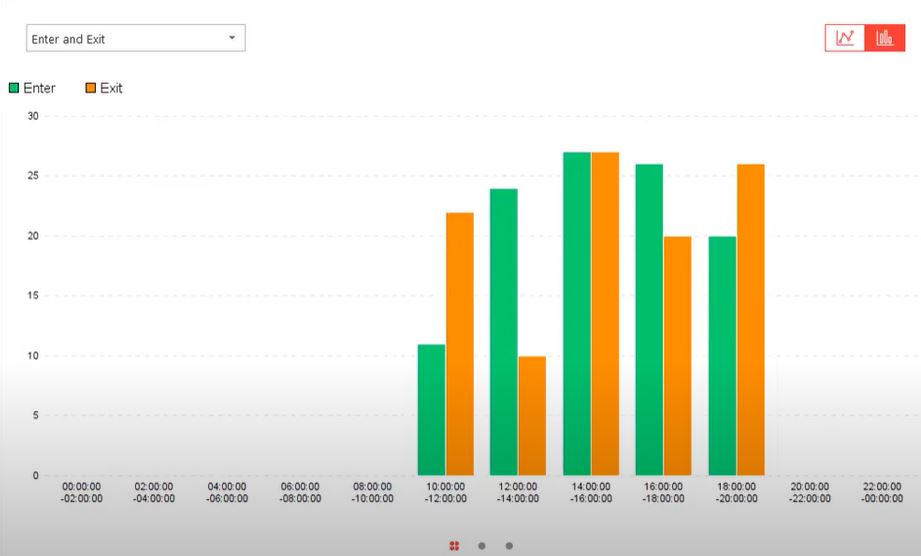Click the green Enter bar for 14:00-16:00
This screenshot has width=921, height=556.
[x=577, y=314]
